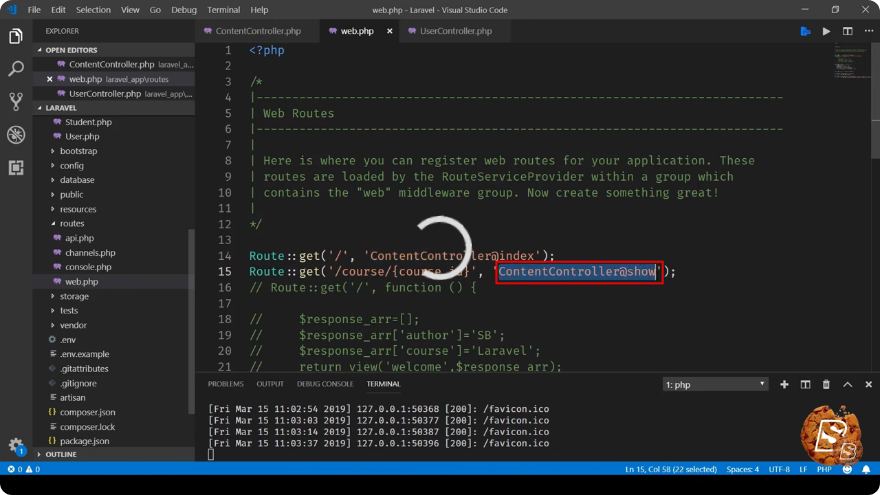Expand the OUTLINE section
Screen dimensions: 880x495
61,454
